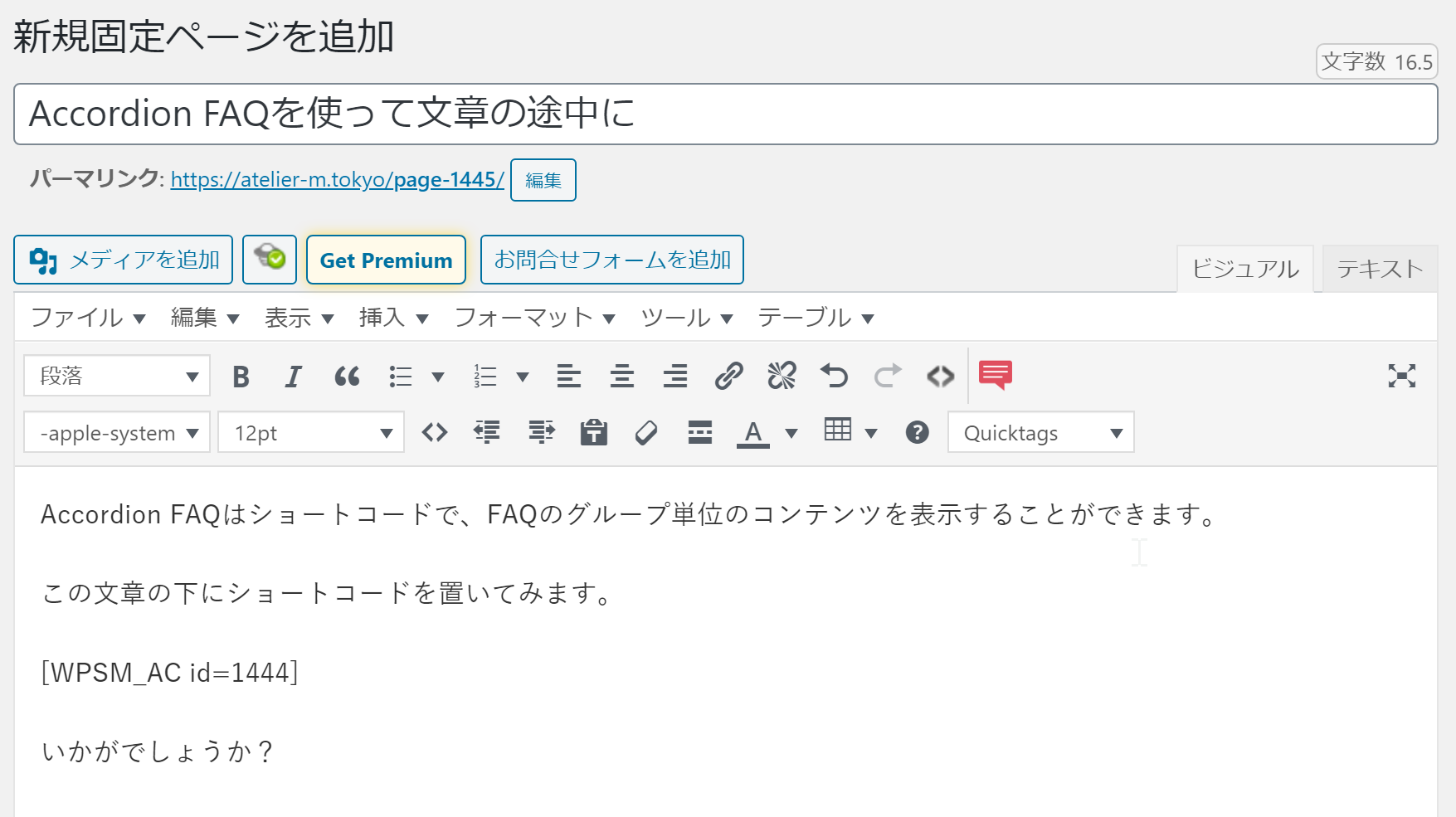Image resolution: width=1456 pixels, height=817 pixels.
Task: Open the フォーマット menu
Action: (x=534, y=319)
